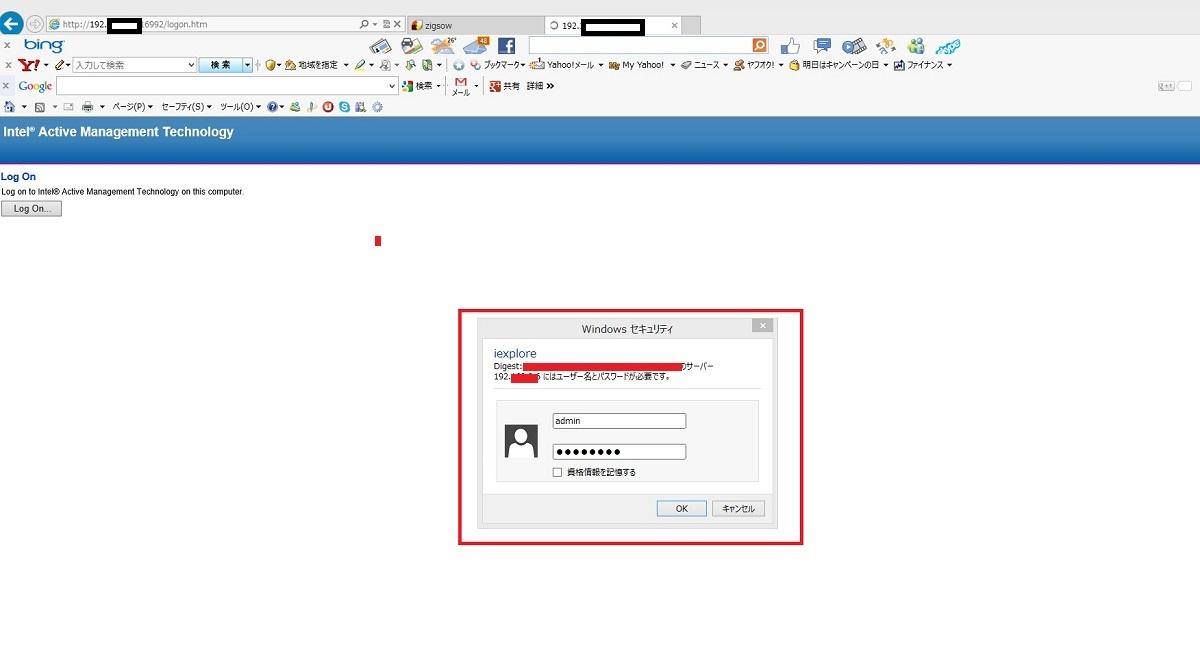This screenshot has height=652, width=1200.
Task: Open Bing news icon
Action: pos(380,46)
